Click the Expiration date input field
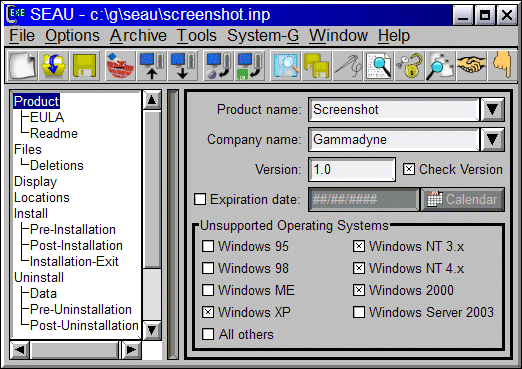522x369 pixels. (x=364, y=199)
